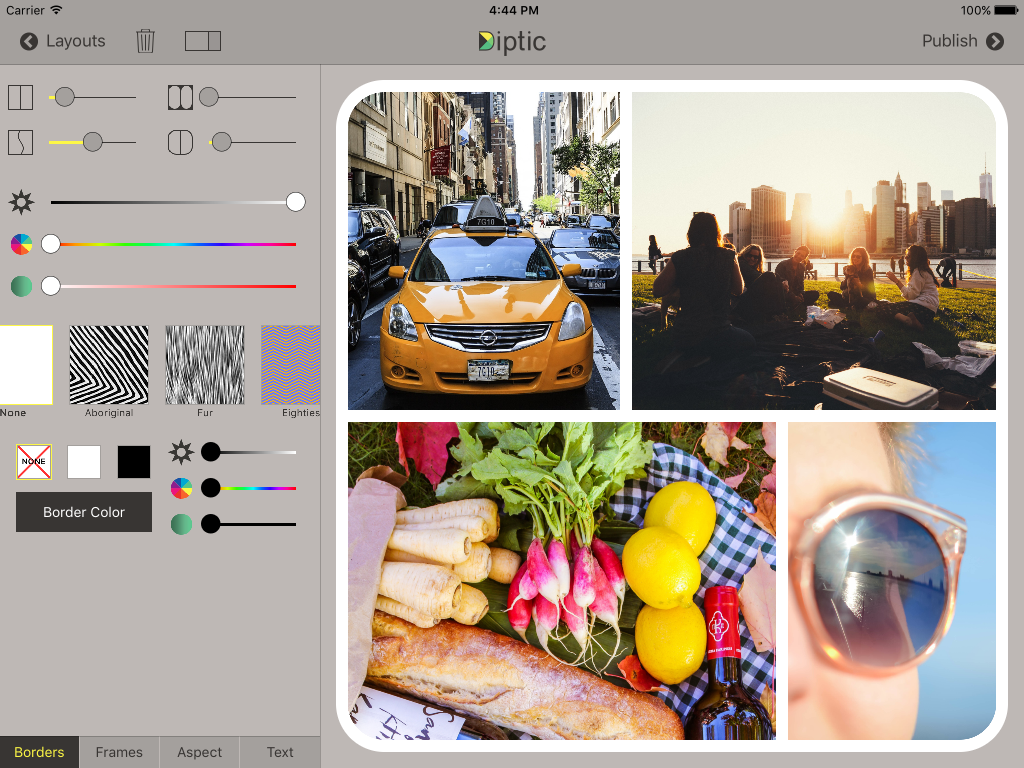Adjust the outer roundness slider
This screenshot has height=768, width=1024.
(x=253, y=142)
